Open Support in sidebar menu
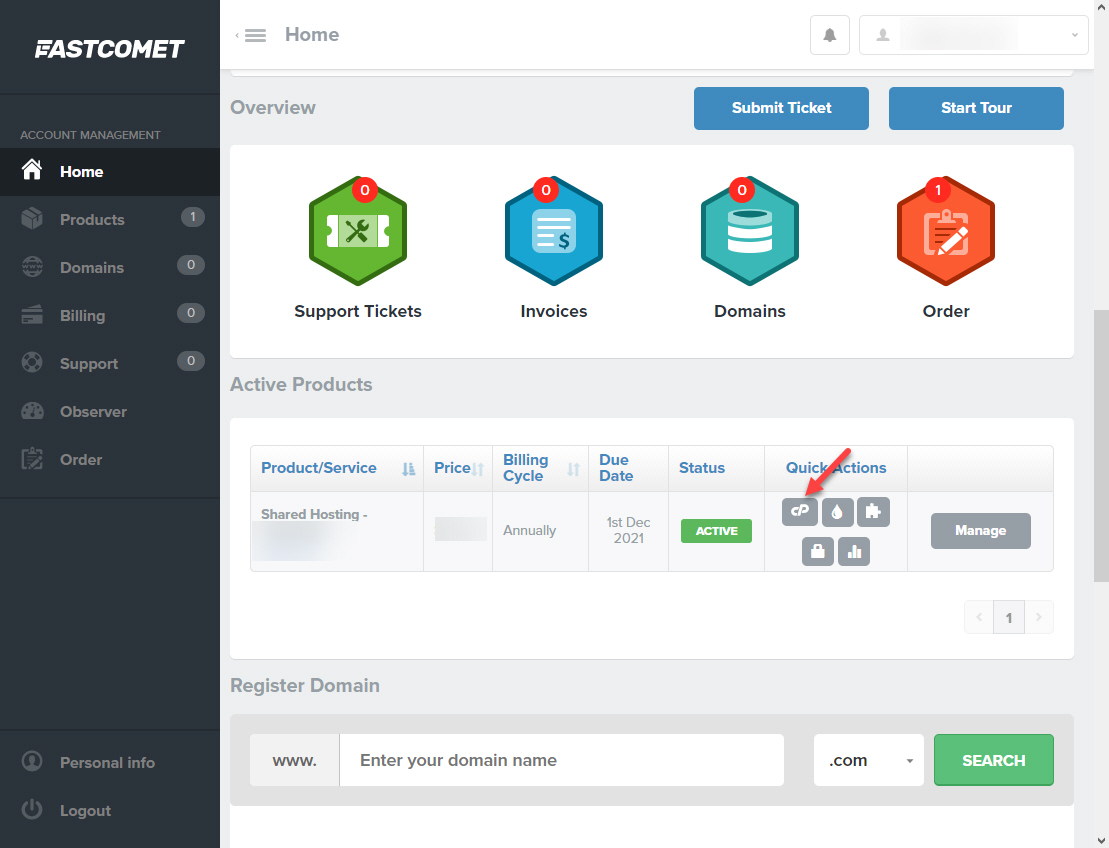 coord(110,364)
